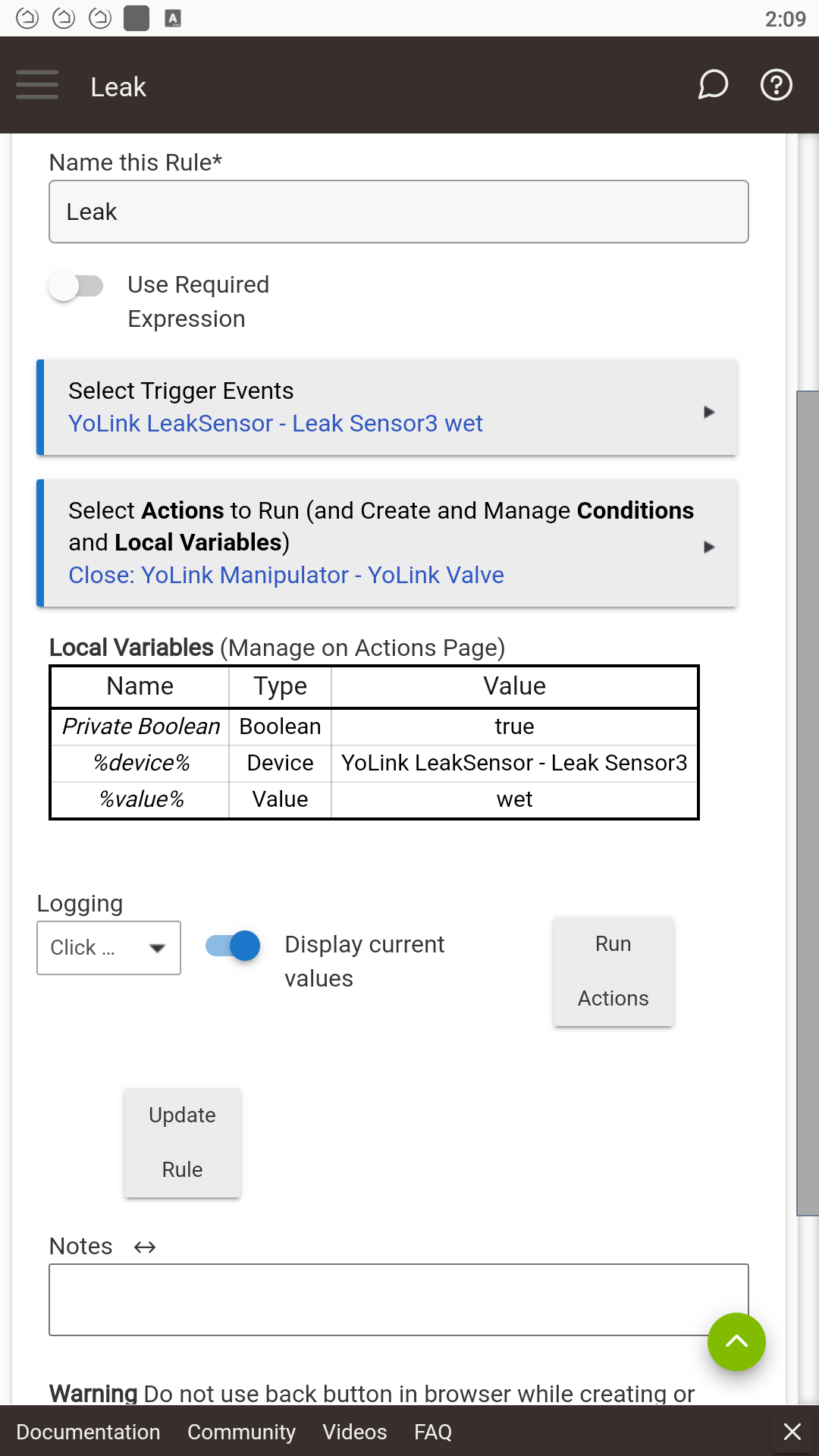Viewport: 819px width, 1456px height.
Task: Click the 'wet' value cell
Action: [514, 799]
